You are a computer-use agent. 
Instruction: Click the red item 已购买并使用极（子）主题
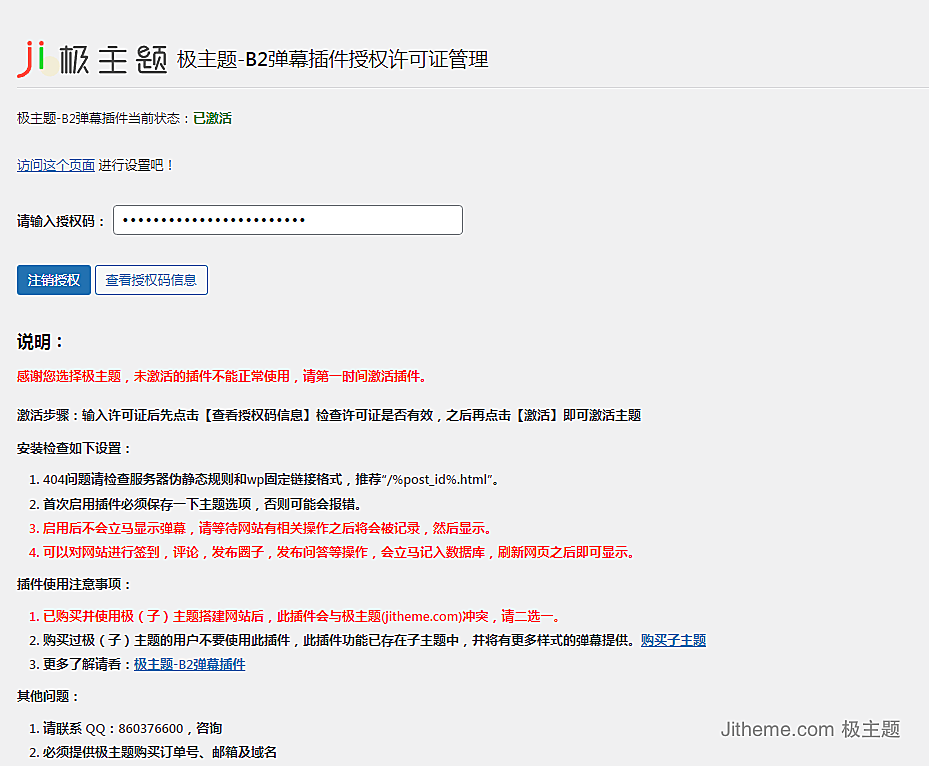tap(302, 616)
